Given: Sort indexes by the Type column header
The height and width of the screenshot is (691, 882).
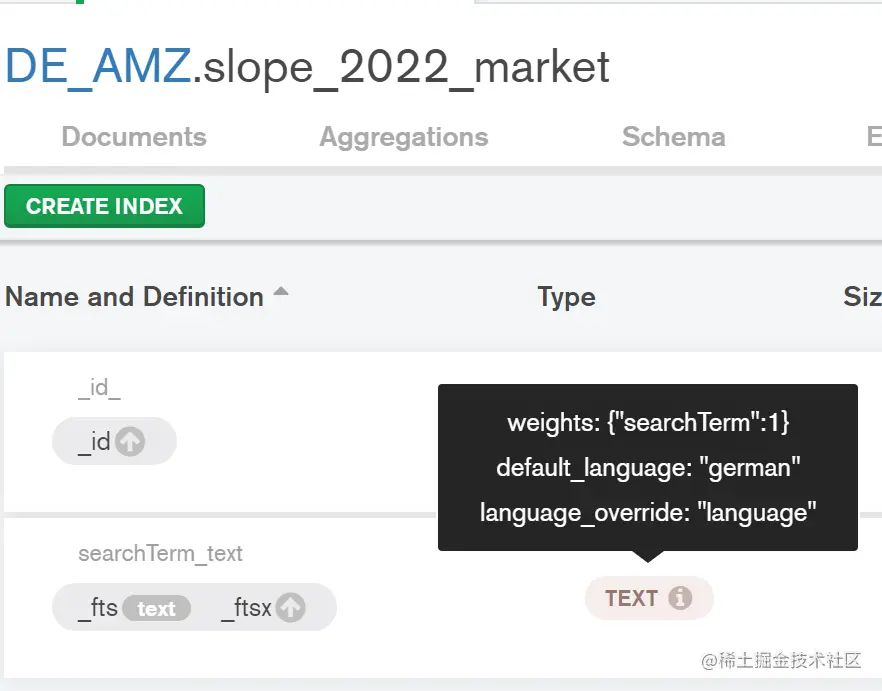Looking at the screenshot, I should pyautogui.click(x=566, y=297).
